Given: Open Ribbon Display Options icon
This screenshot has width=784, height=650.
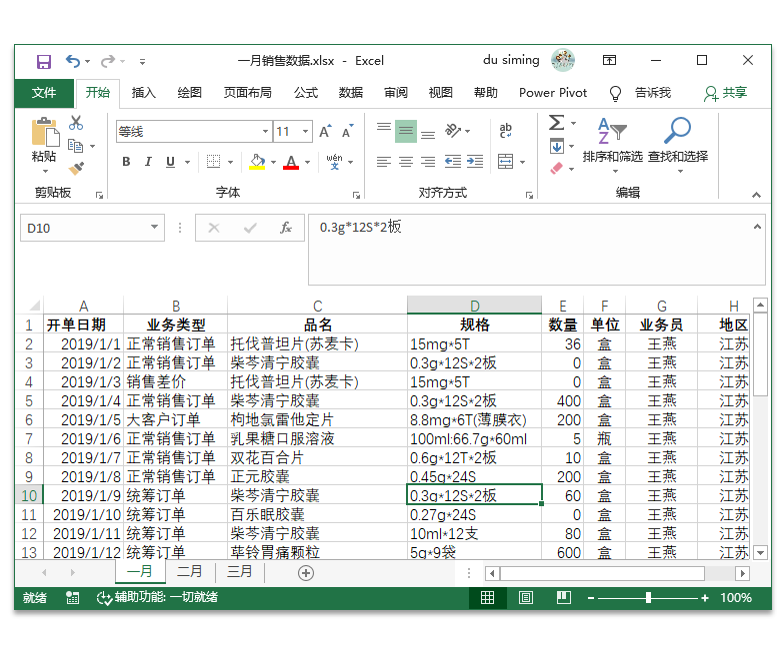Looking at the screenshot, I should [609, 60].
